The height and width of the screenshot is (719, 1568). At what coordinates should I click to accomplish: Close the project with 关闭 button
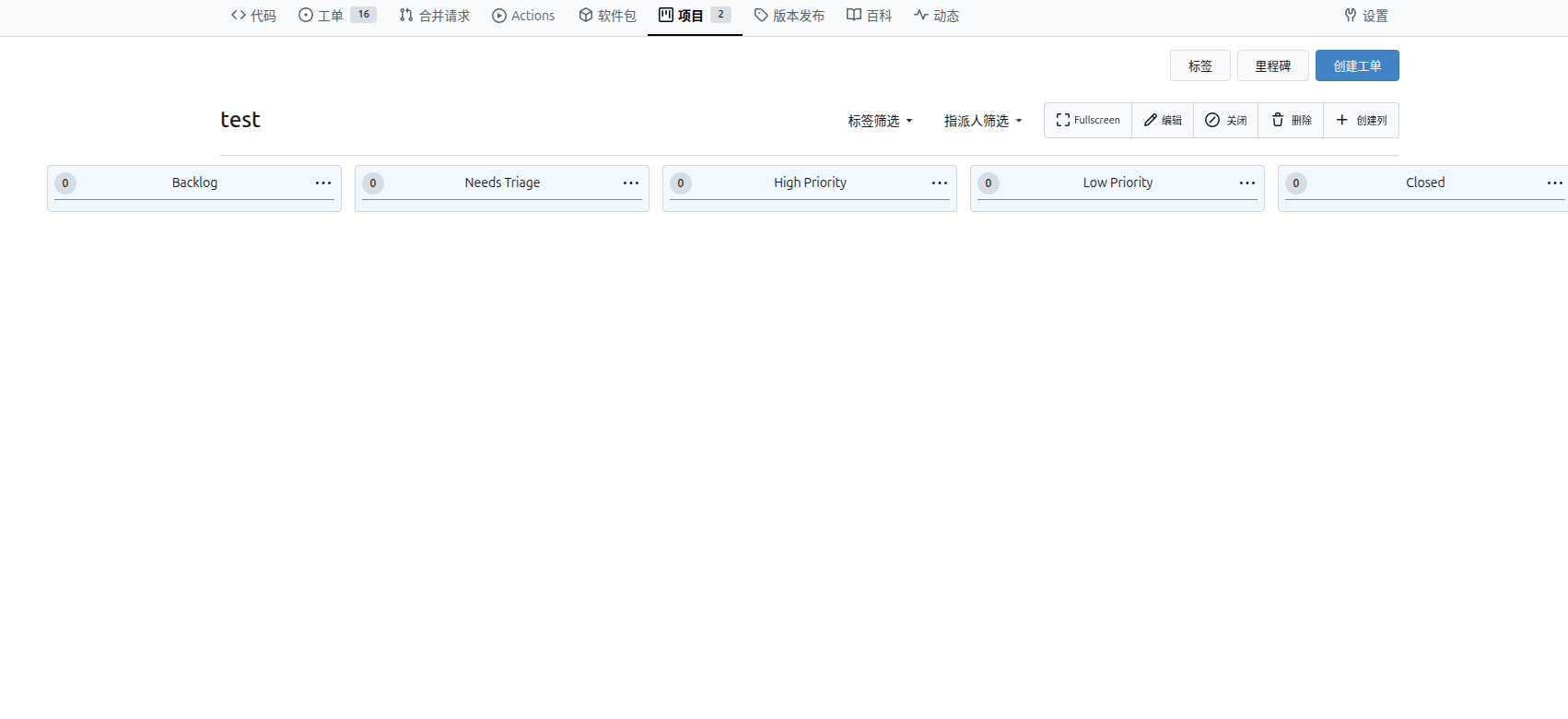coord(1225,120)
